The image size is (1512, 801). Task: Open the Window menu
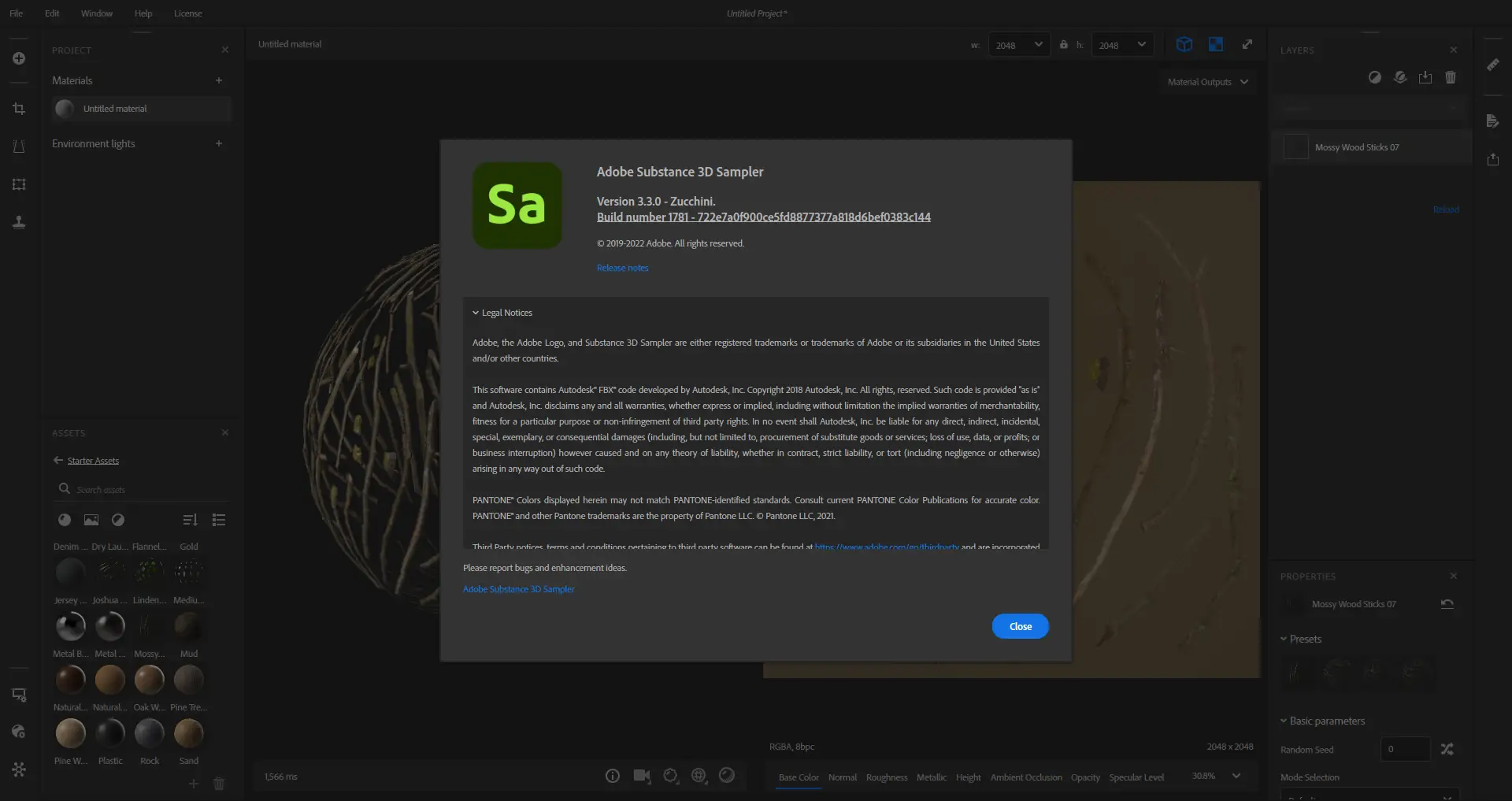click(x=96, y=13)
